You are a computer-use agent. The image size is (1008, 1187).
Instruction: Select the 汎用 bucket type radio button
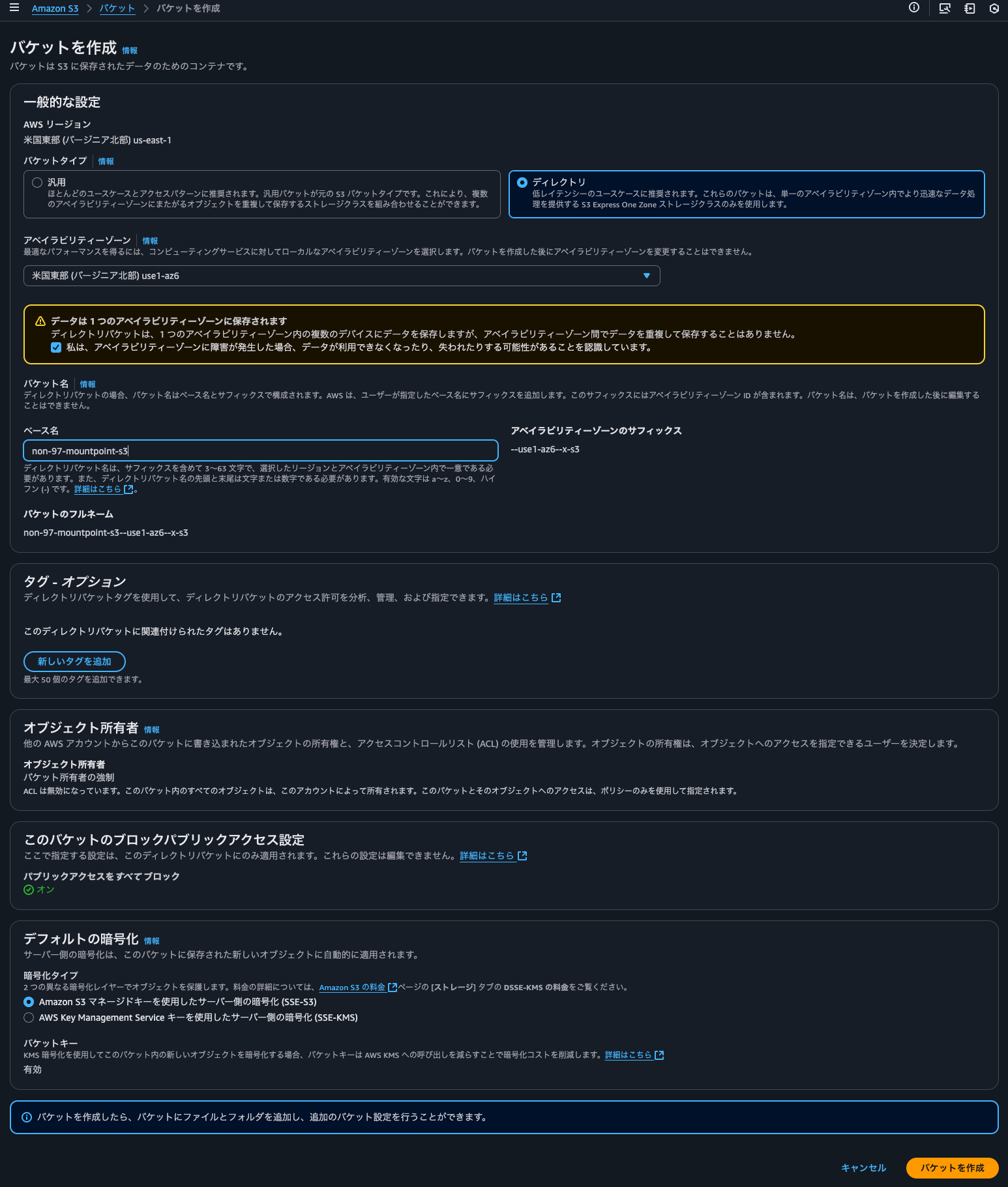[x=37, y=183]
